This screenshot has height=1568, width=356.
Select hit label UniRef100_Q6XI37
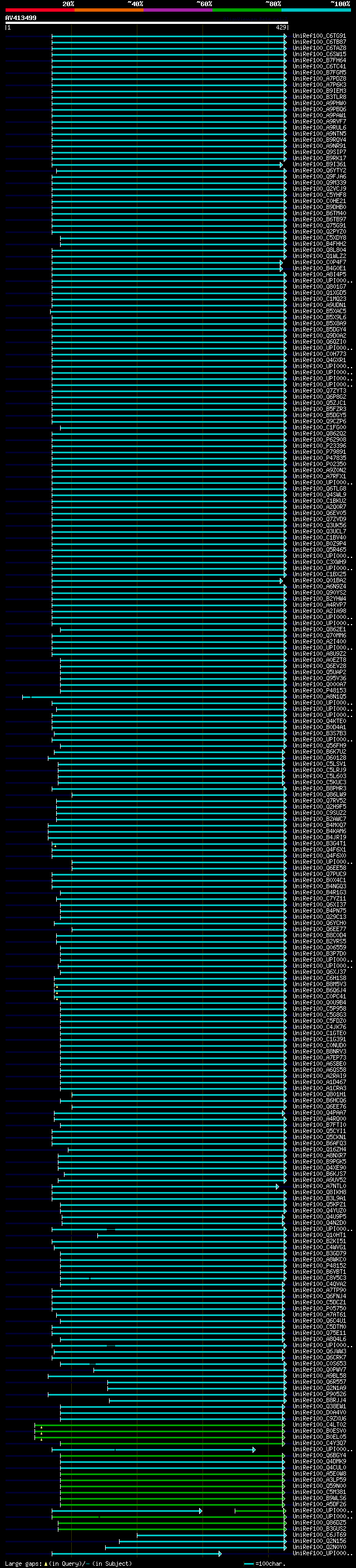pos(319,905)
